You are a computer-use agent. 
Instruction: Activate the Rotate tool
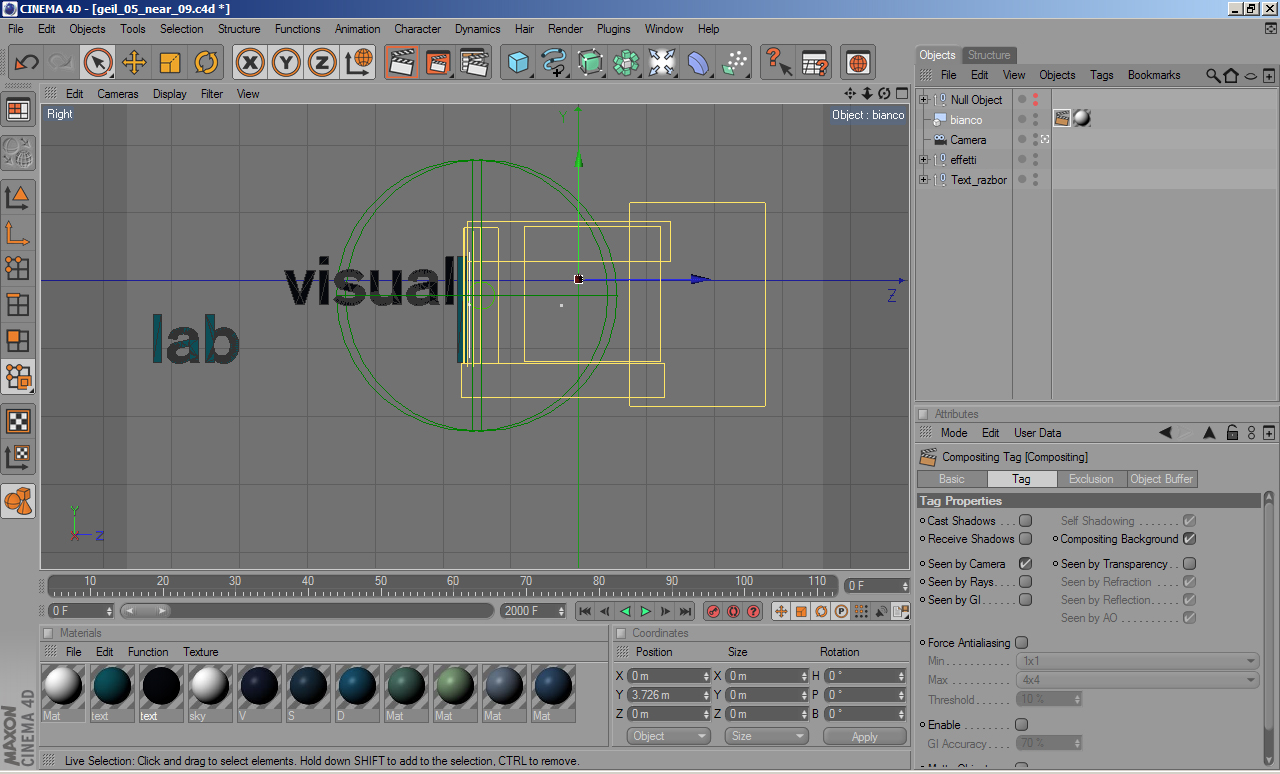point(206,63)
